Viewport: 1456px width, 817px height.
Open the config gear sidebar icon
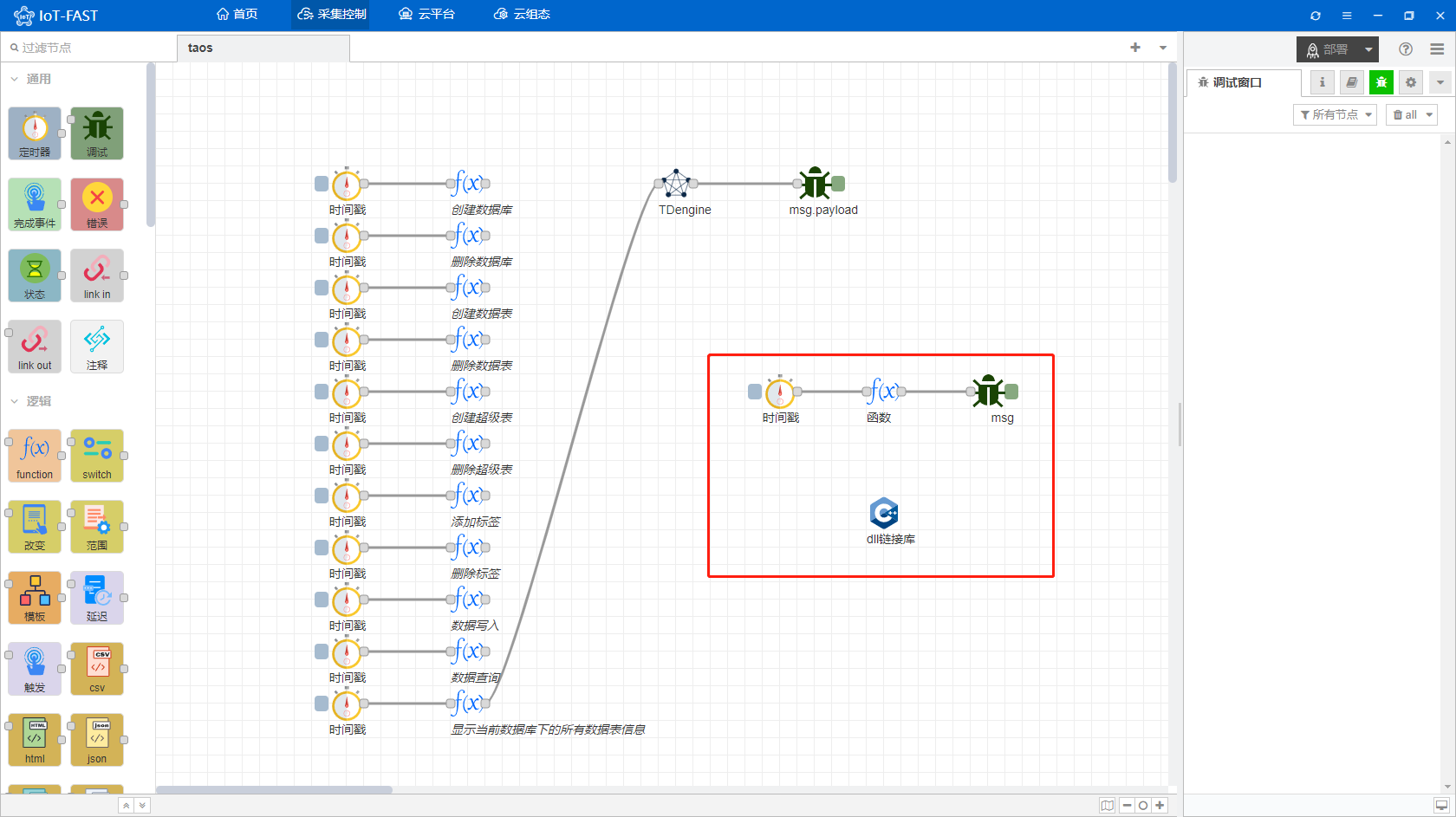(1411, 82)
